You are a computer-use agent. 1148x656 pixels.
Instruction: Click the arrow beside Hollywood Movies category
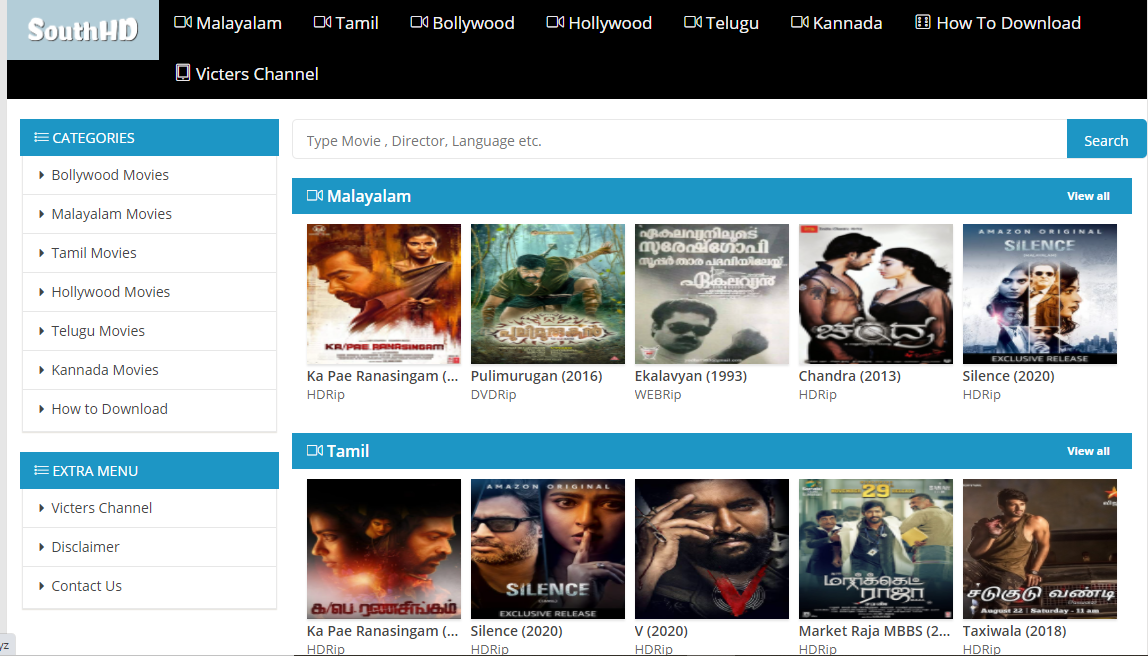[x=42, y=291]
